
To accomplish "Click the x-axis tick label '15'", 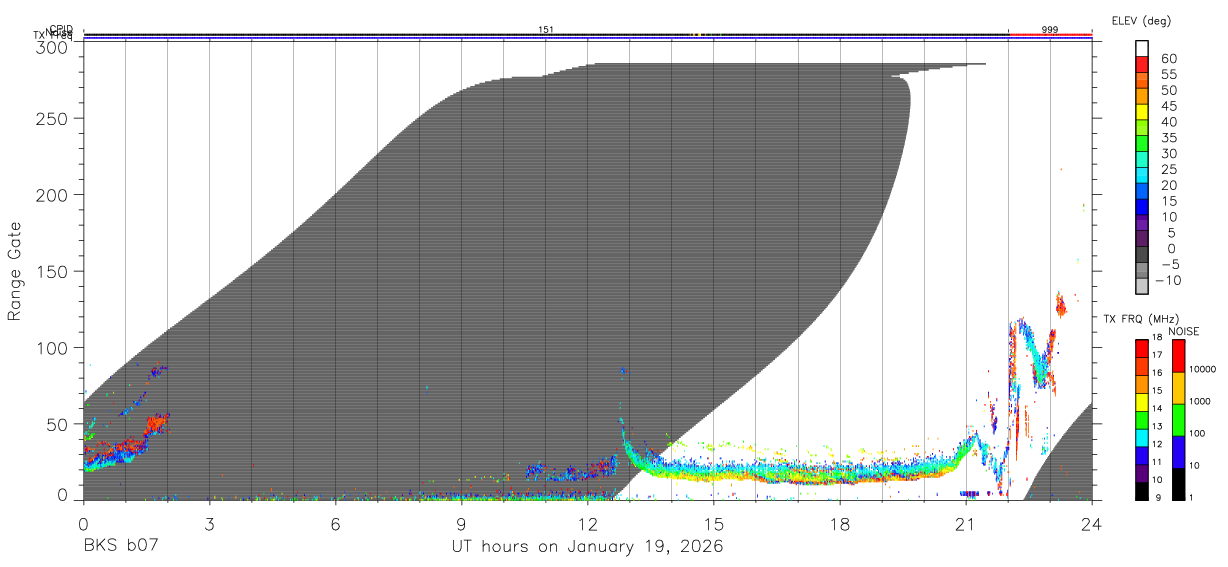I will 713,523.
